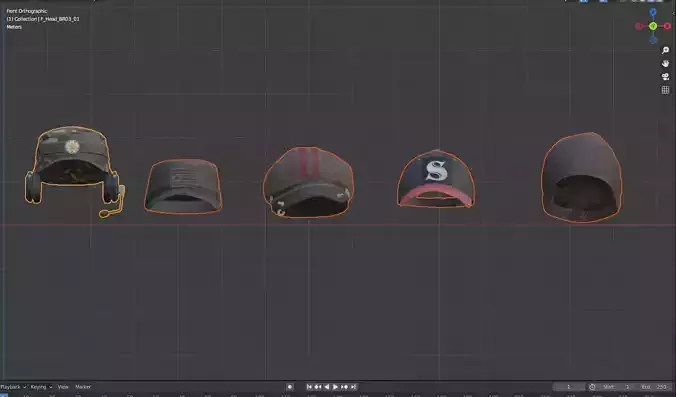Viewport: 676px width, 397px height.
Task: Jump to the next keyframe
Action: pos(344,387)
